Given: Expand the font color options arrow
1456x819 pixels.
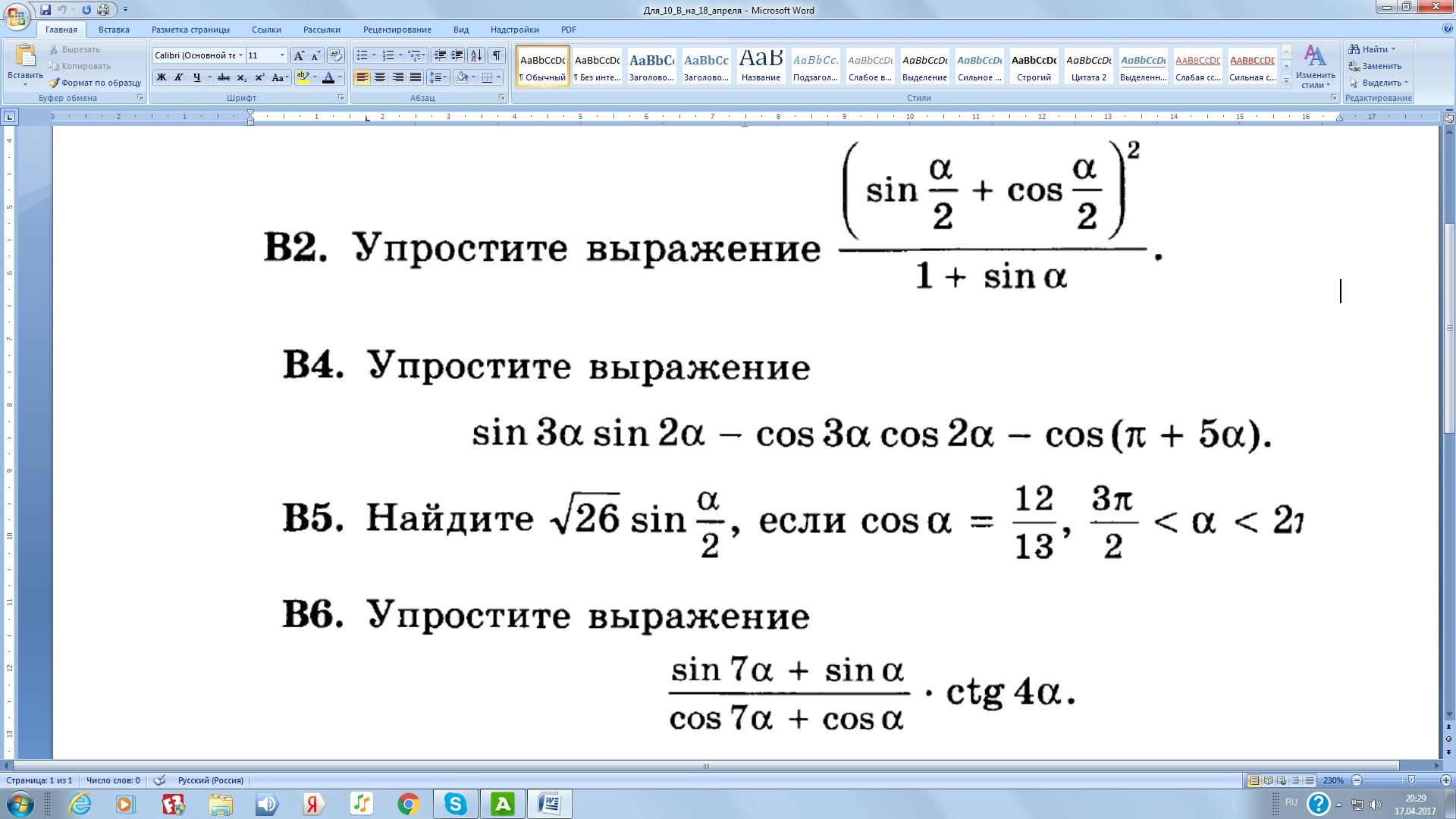Looking at the screenshot, I should 339,77.
